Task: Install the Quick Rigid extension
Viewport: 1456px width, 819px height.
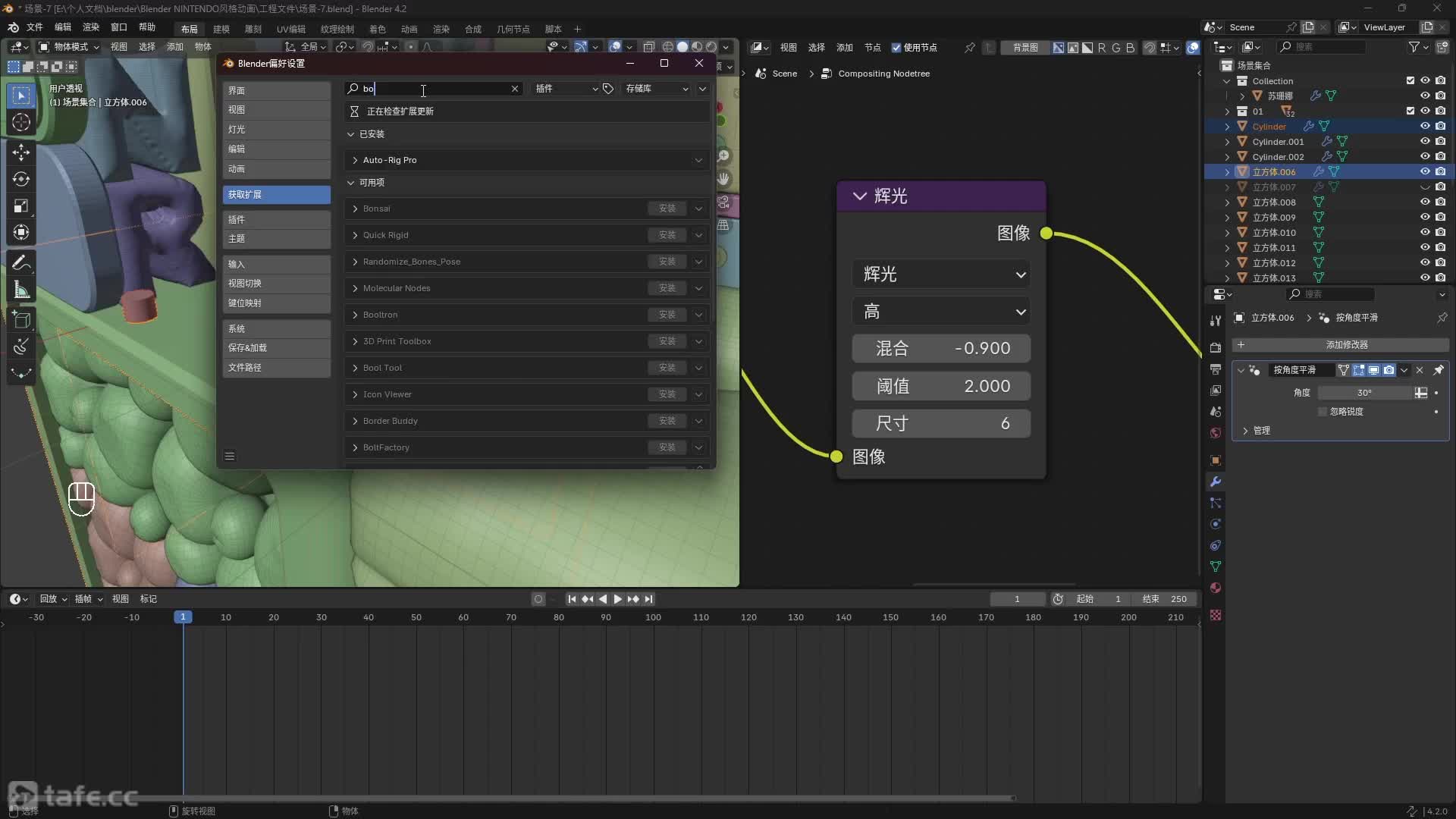Action: pos(667,235)
